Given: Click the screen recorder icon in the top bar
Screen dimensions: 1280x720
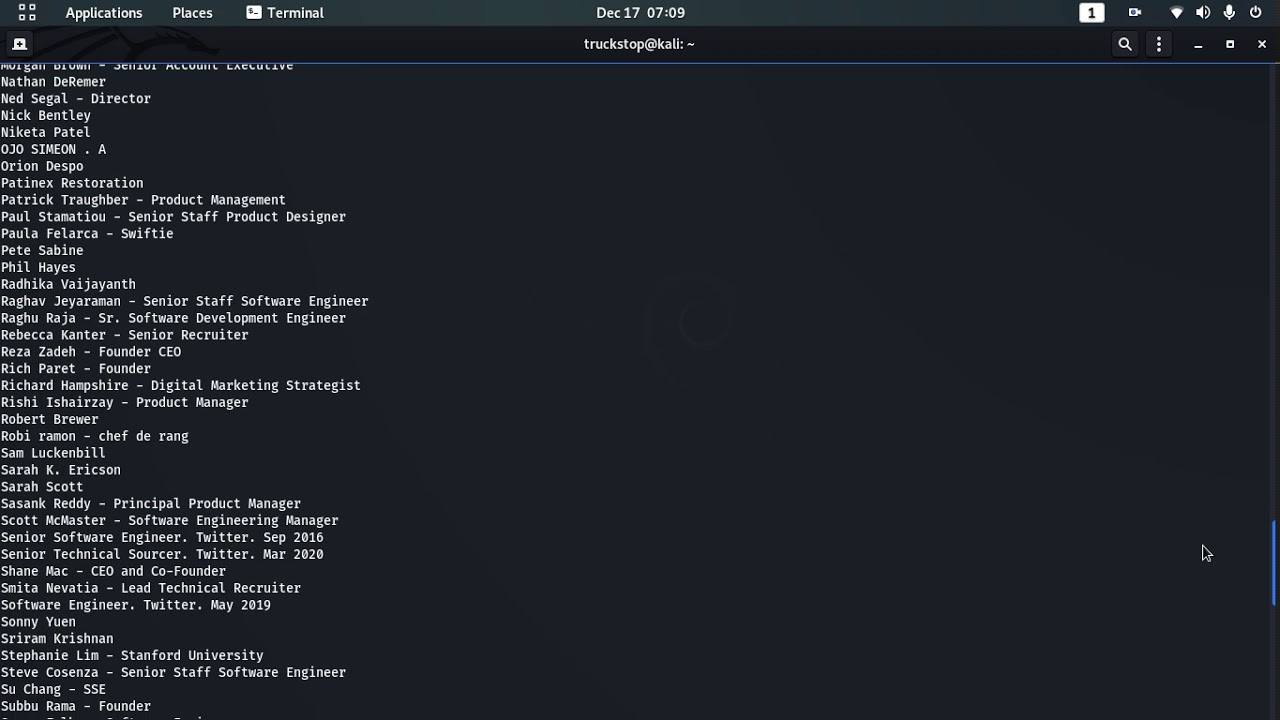Looking at the screenshot, I should click(x=1135, y=13).
